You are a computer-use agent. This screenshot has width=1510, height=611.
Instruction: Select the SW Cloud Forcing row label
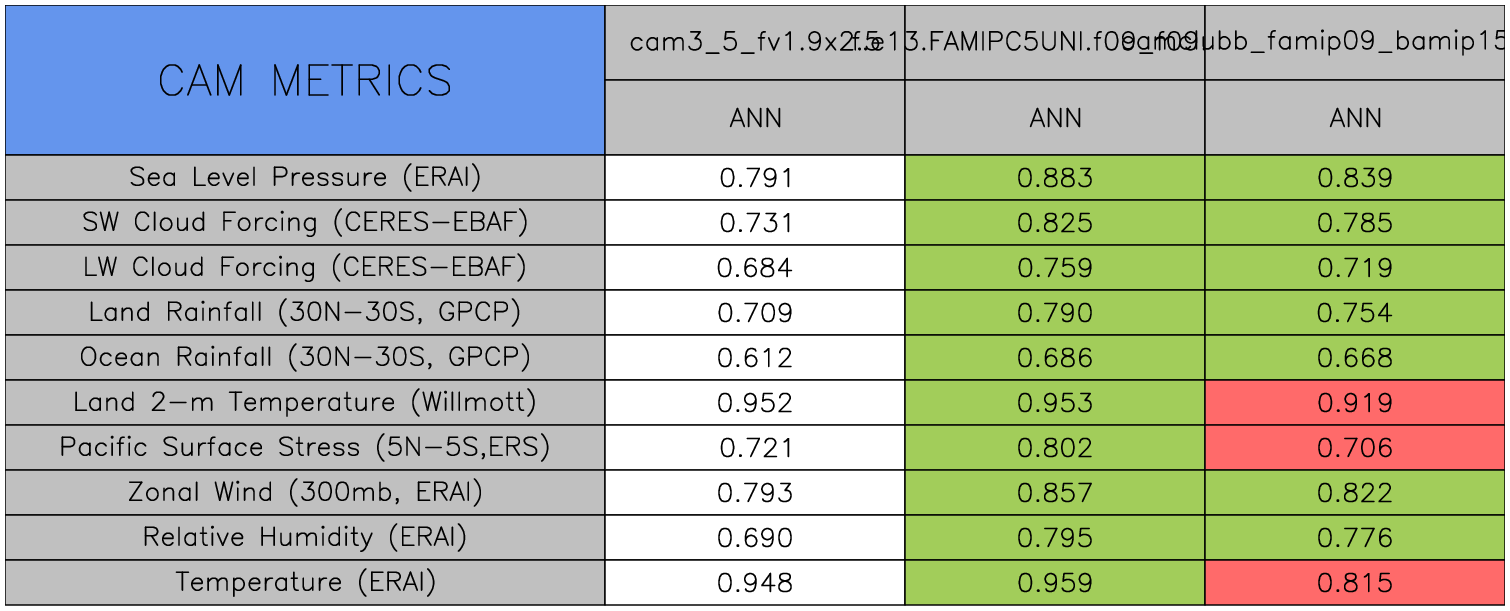(305, 223)
